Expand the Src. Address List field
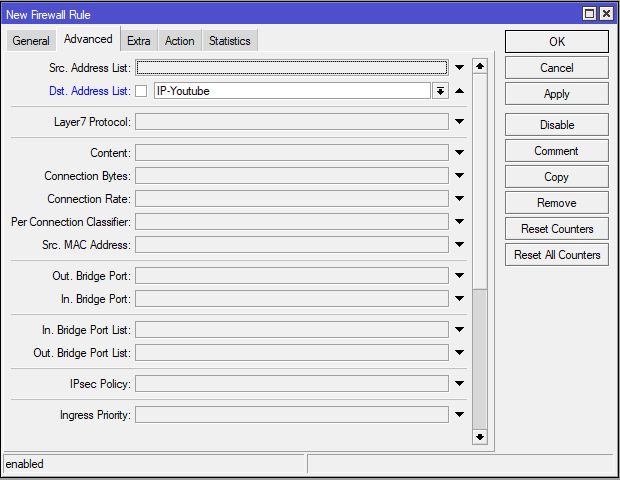The width and height of the screenshot is (620, 480). pyautogui.click(x=459, y=68)
